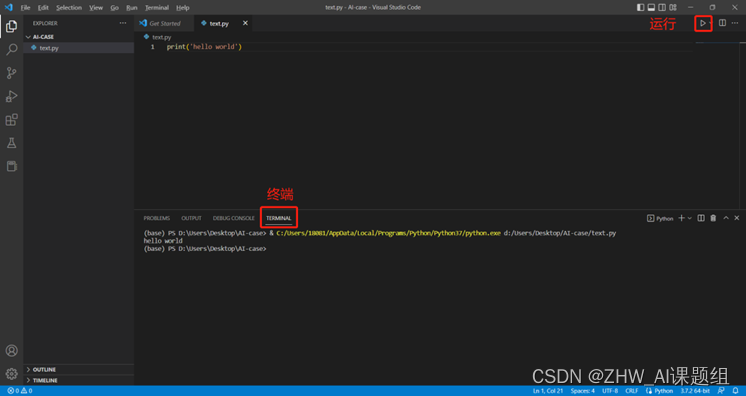Switch to the OUTPUT panel tab
This screenshot has width=746, height=396.
(x=191, y=218)
